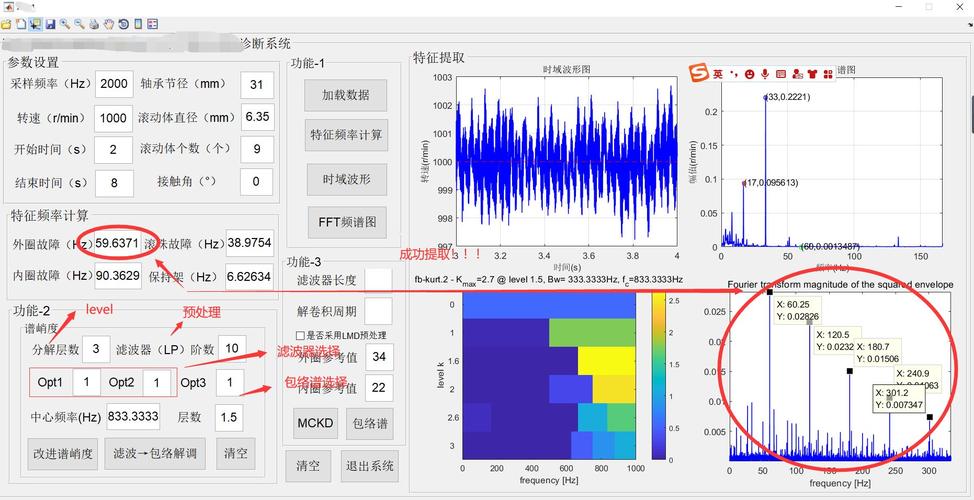
Task: Click the Opt1 value field
Action: coord(86,383)
